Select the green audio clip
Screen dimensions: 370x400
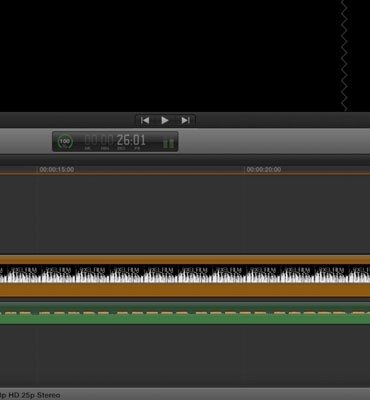185,313
